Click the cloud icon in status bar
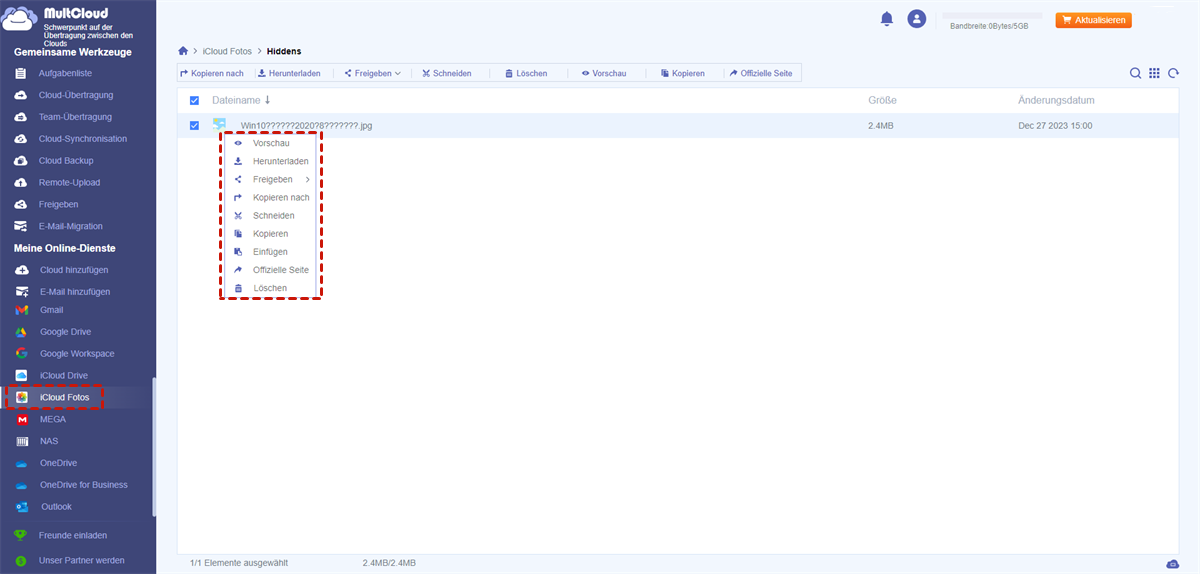Viewport: 1200px width, 574px height. coord(1171,563)
